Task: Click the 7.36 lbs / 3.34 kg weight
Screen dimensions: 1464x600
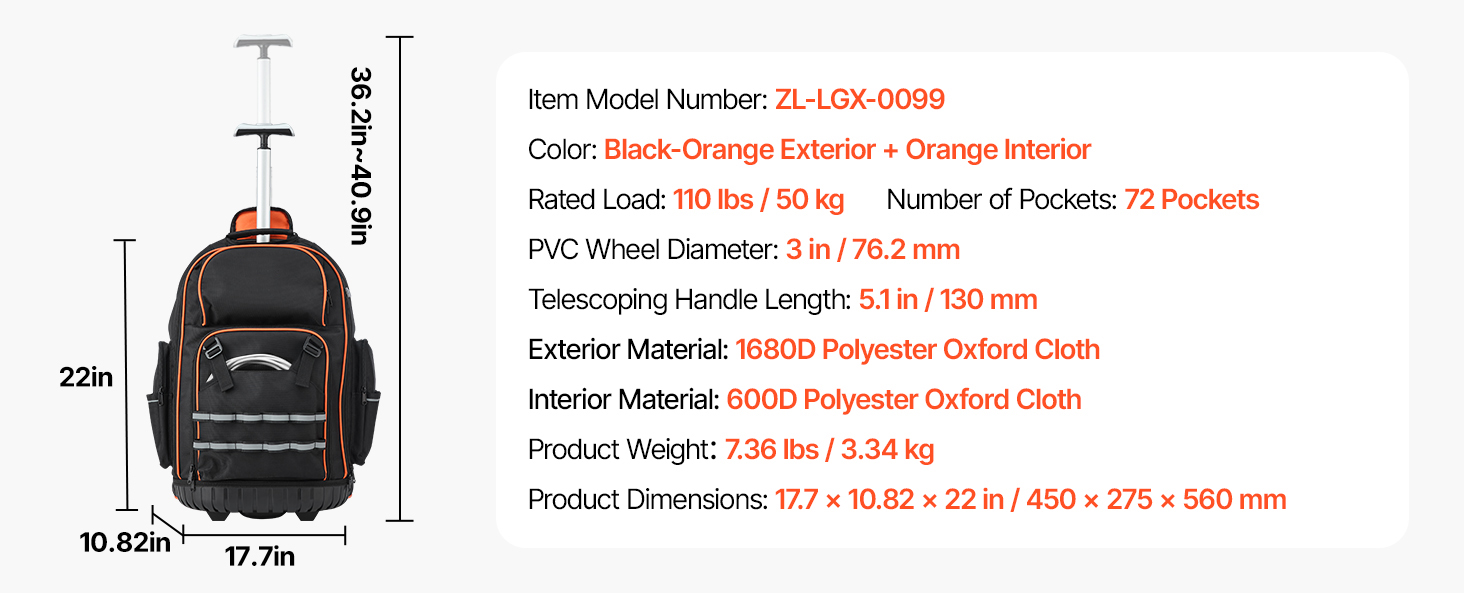Action: point(829,450)
